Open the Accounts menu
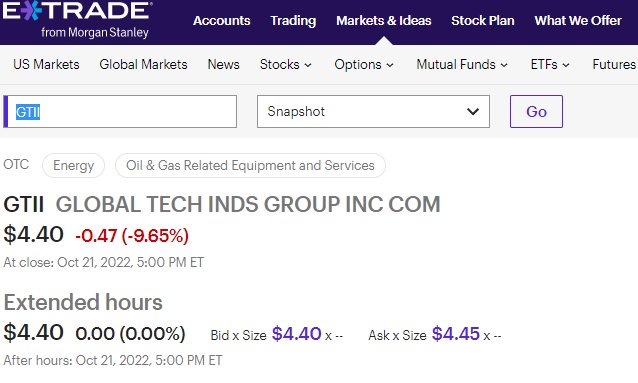 pos(221,21)
